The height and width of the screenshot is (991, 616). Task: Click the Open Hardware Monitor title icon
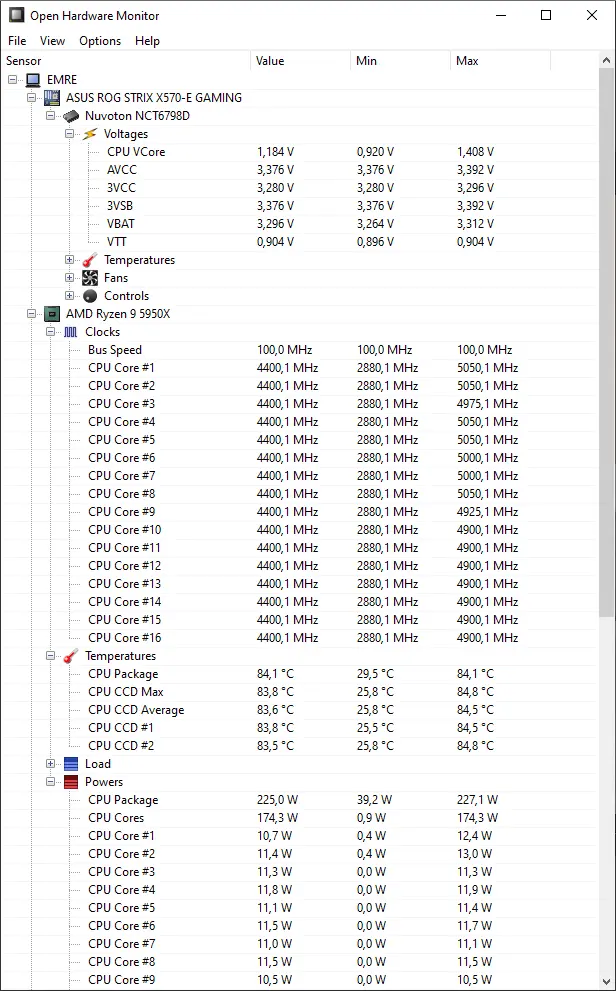tap(16, 15)
